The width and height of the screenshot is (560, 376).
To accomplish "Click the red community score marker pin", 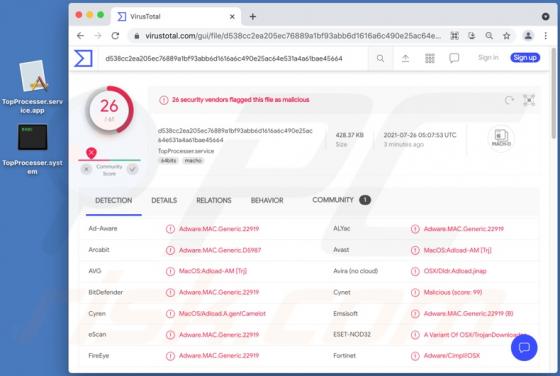I will coord(91,153).
